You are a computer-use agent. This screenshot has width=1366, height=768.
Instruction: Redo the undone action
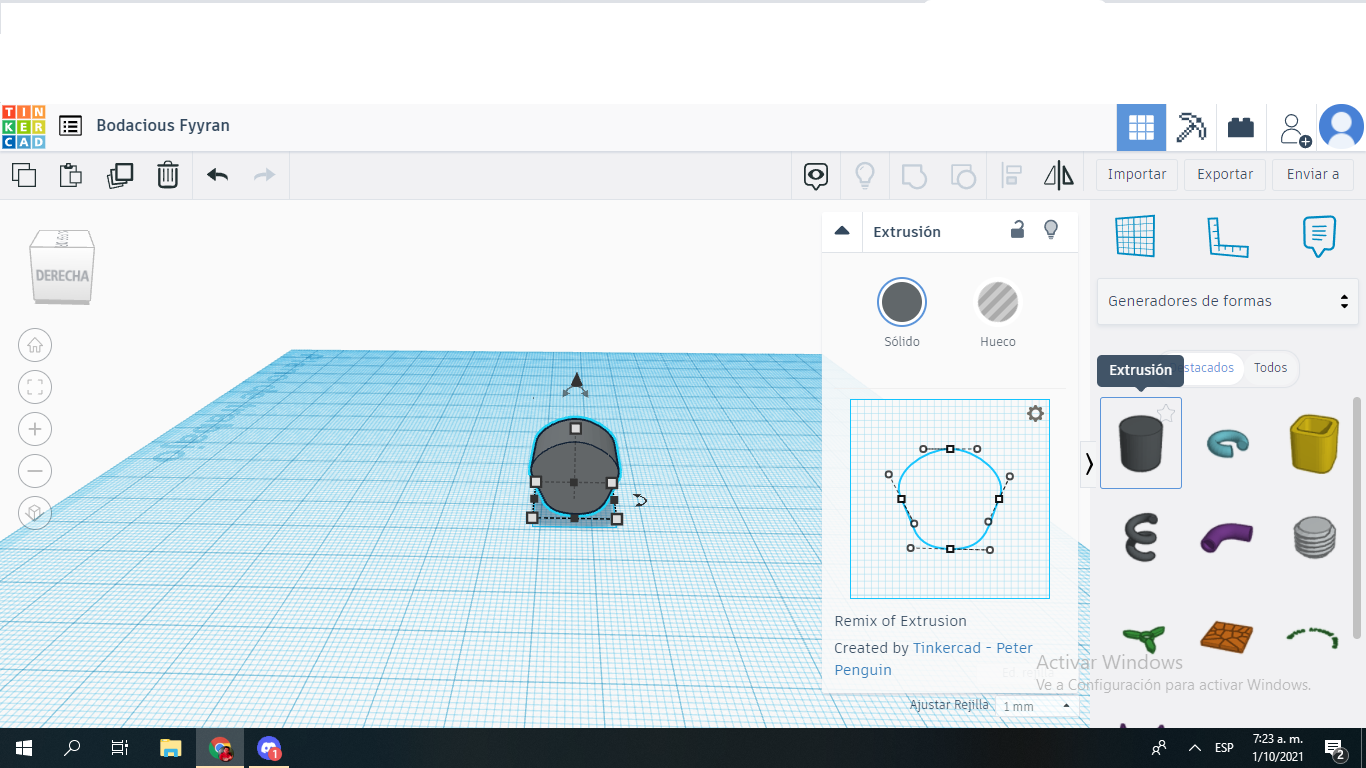pos(264,175)
